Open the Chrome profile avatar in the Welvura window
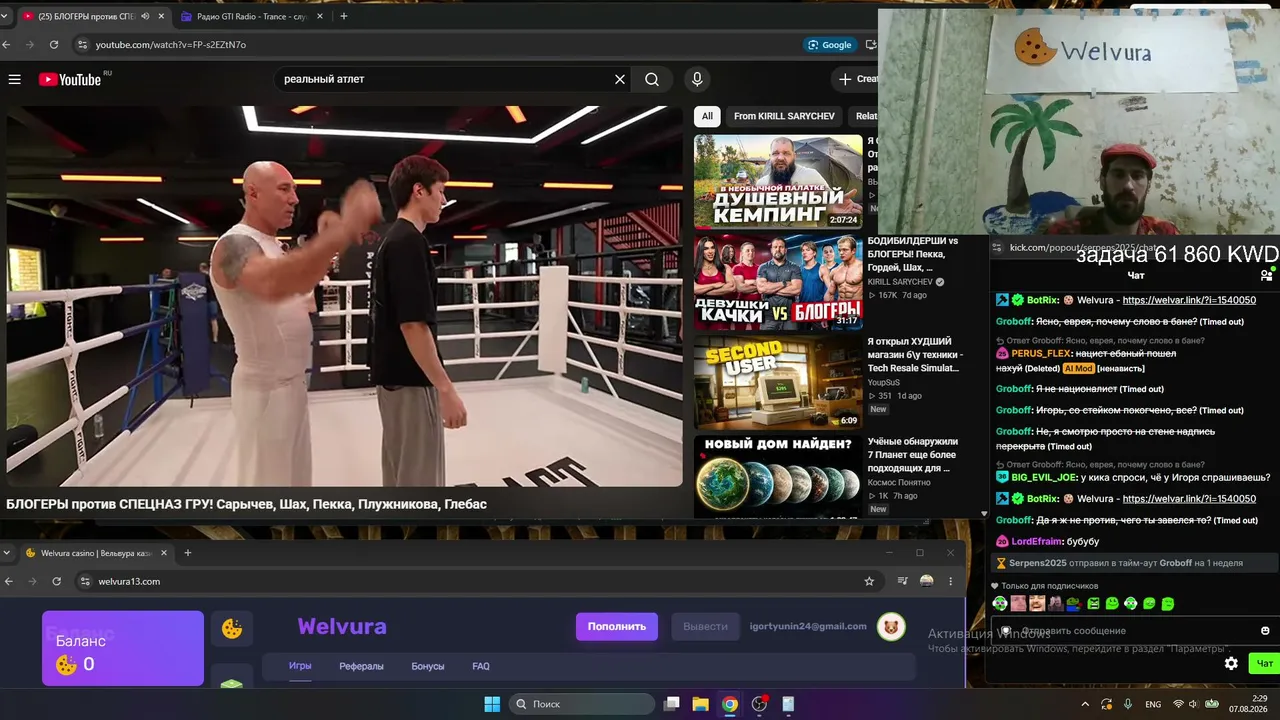This screenshot has width=1280, height=720. pos(927,581)
